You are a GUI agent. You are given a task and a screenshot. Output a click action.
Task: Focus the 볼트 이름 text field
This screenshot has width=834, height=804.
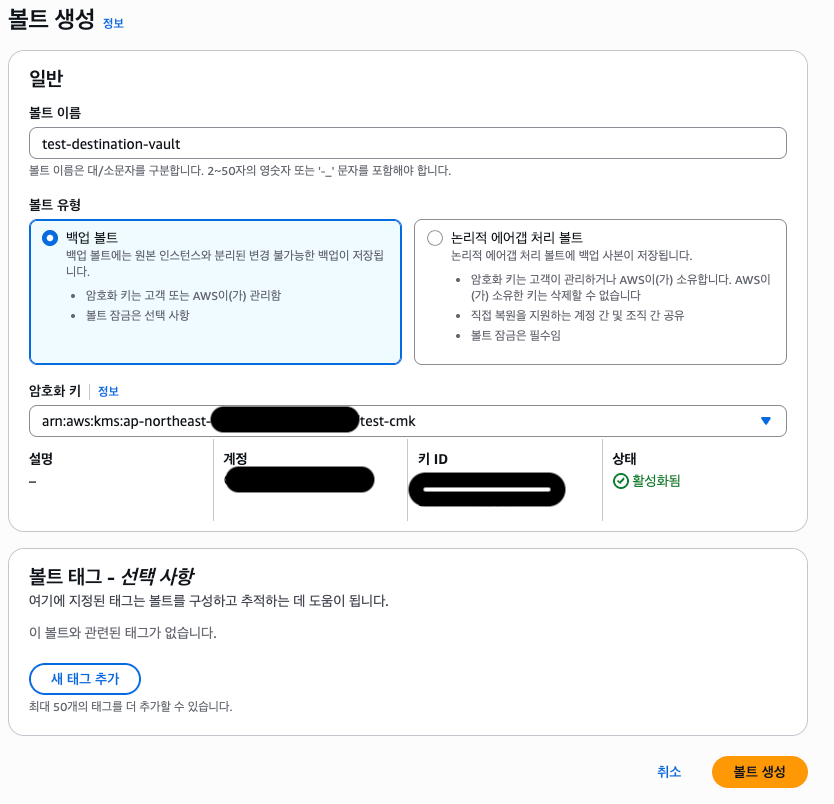pyautogui.click(x=408, y=143)
